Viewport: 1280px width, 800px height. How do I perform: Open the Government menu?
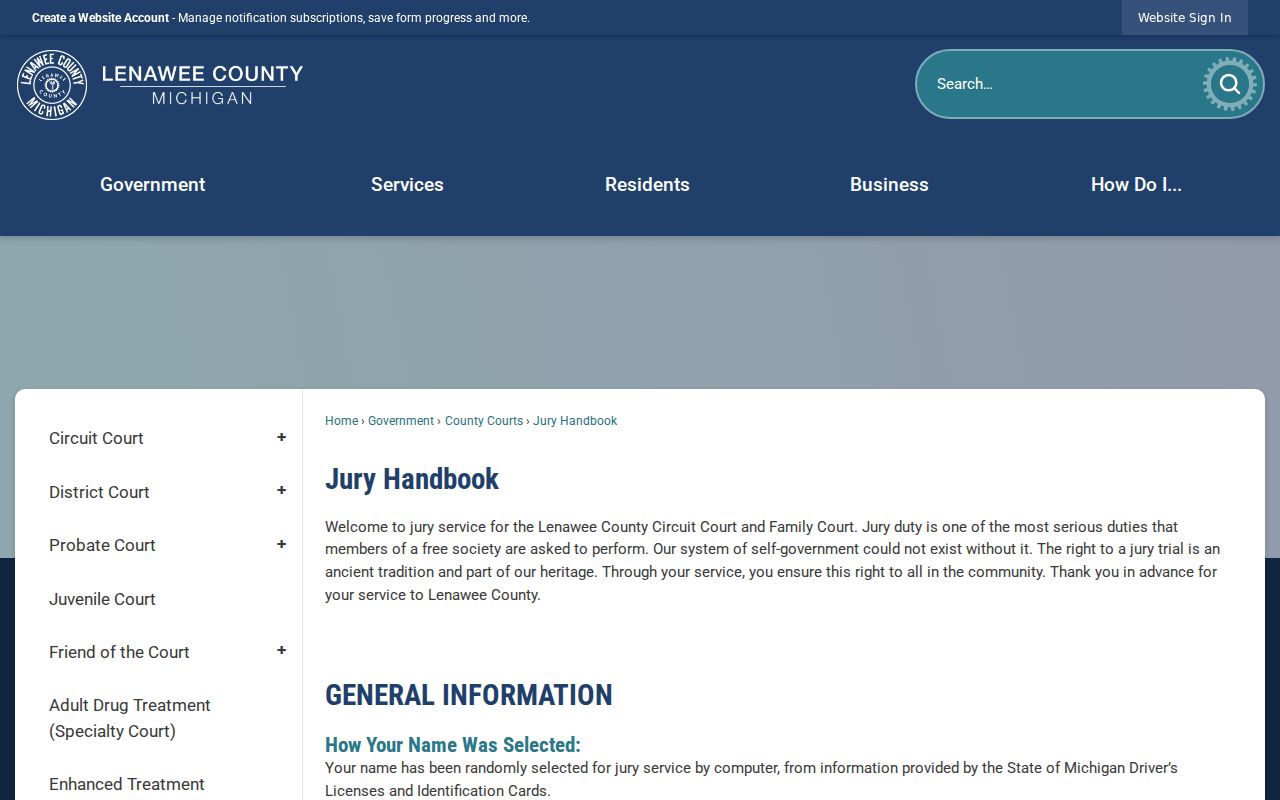coord(153,184)
